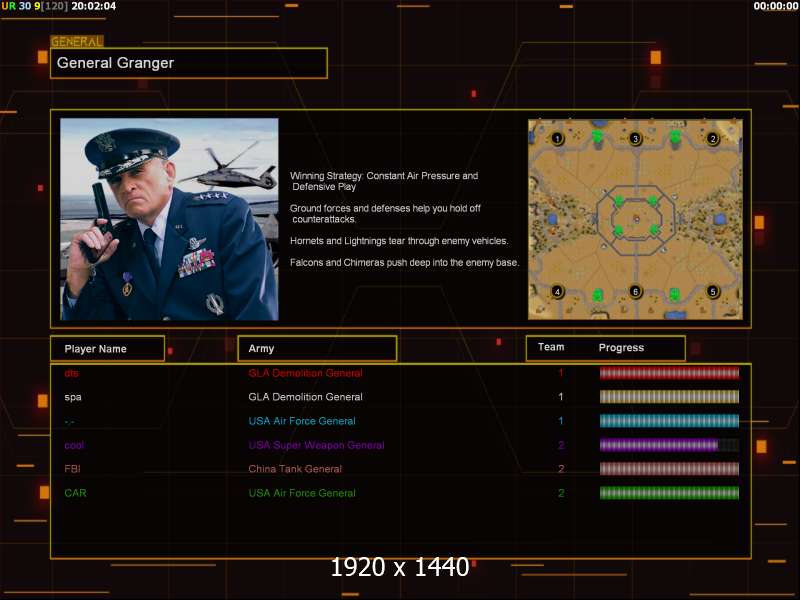Viewport: 800px width, 600px height.
Task: Click the green marker between positions 1 and 3
Action: click(x=597, y=137)
